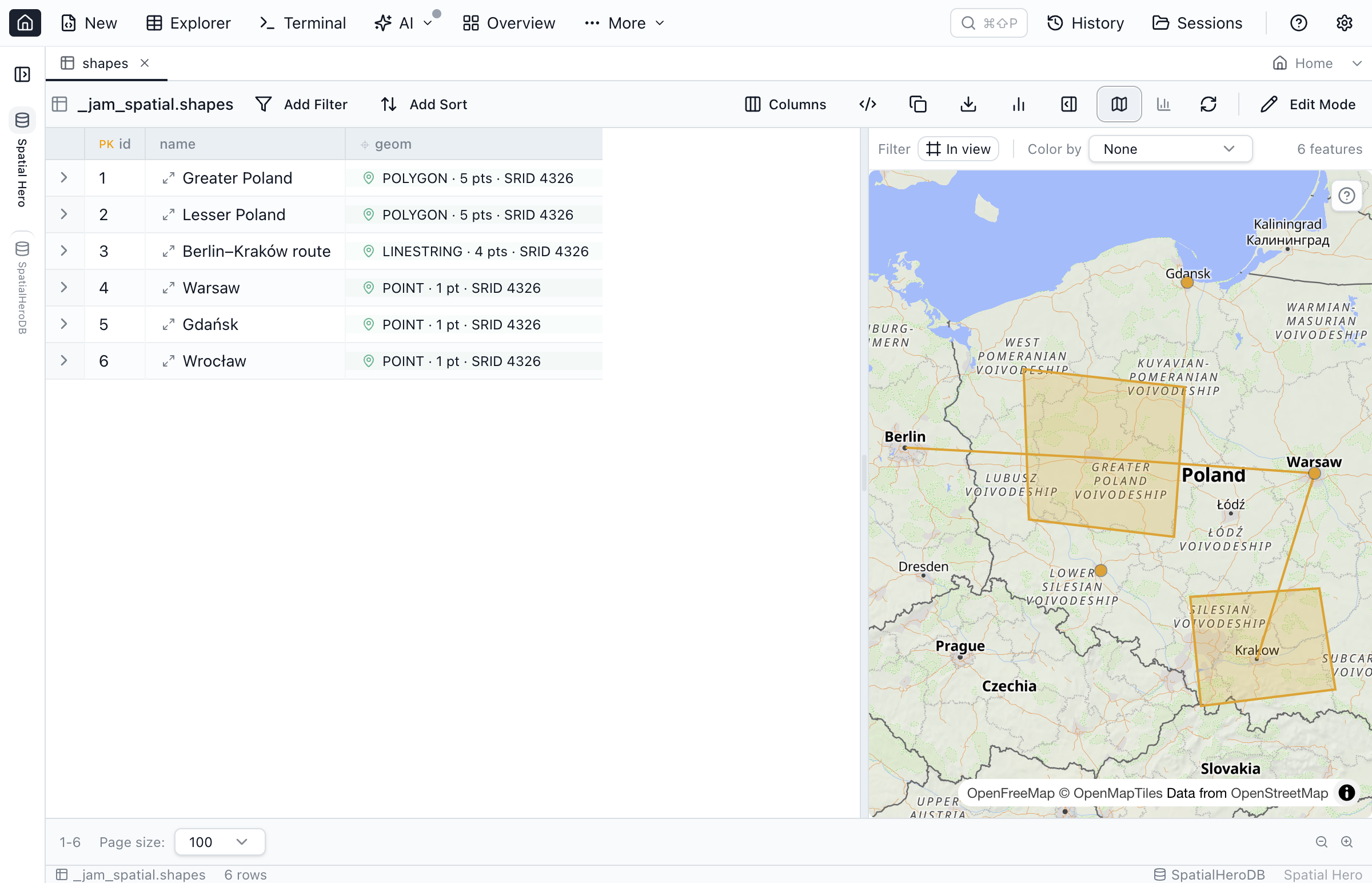Sort by the name column header
This screenshot has width=1372, height=883.
point(245,144)
